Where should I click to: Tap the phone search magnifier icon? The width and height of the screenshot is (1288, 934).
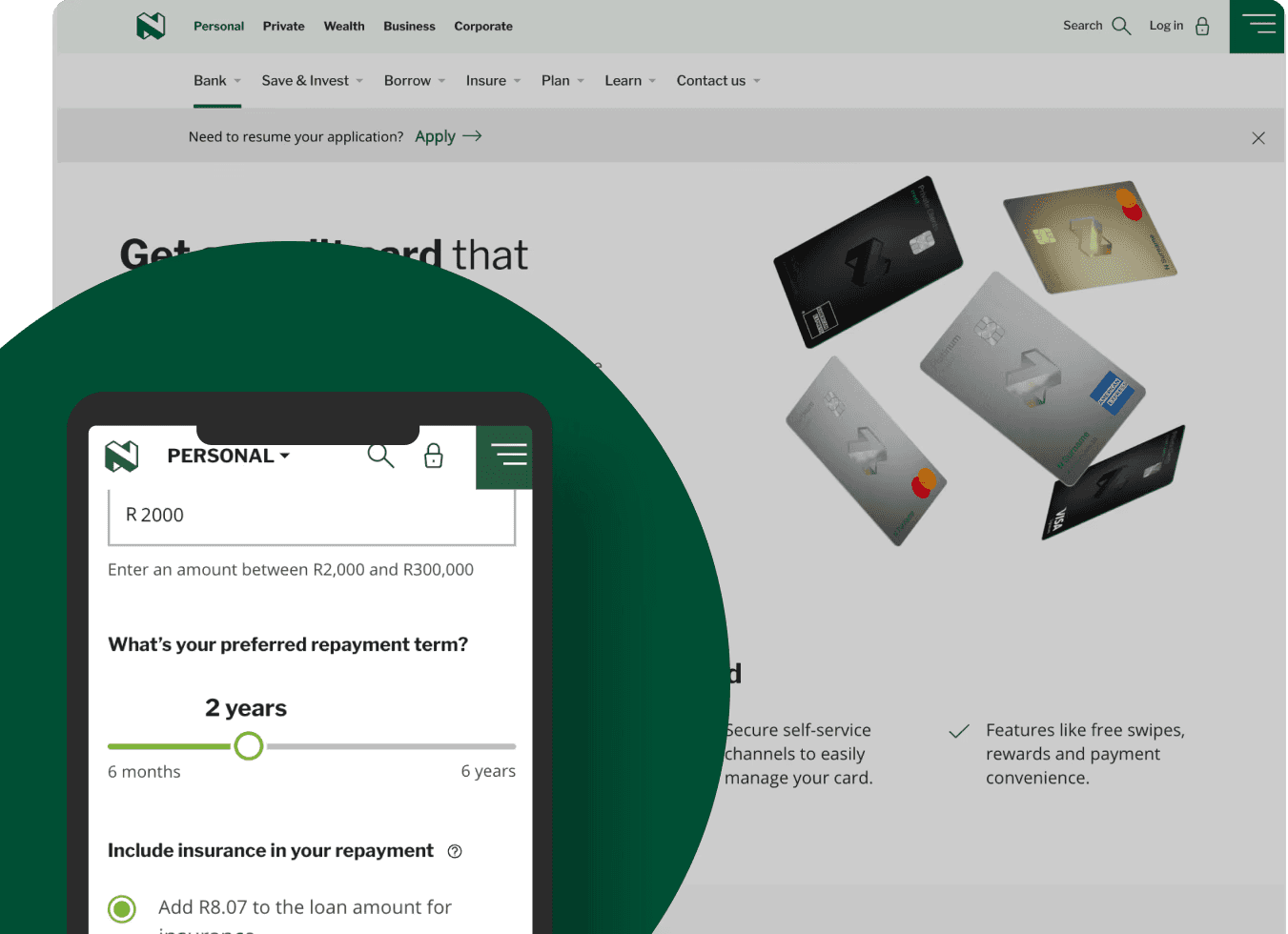click(x=380, y=456)
